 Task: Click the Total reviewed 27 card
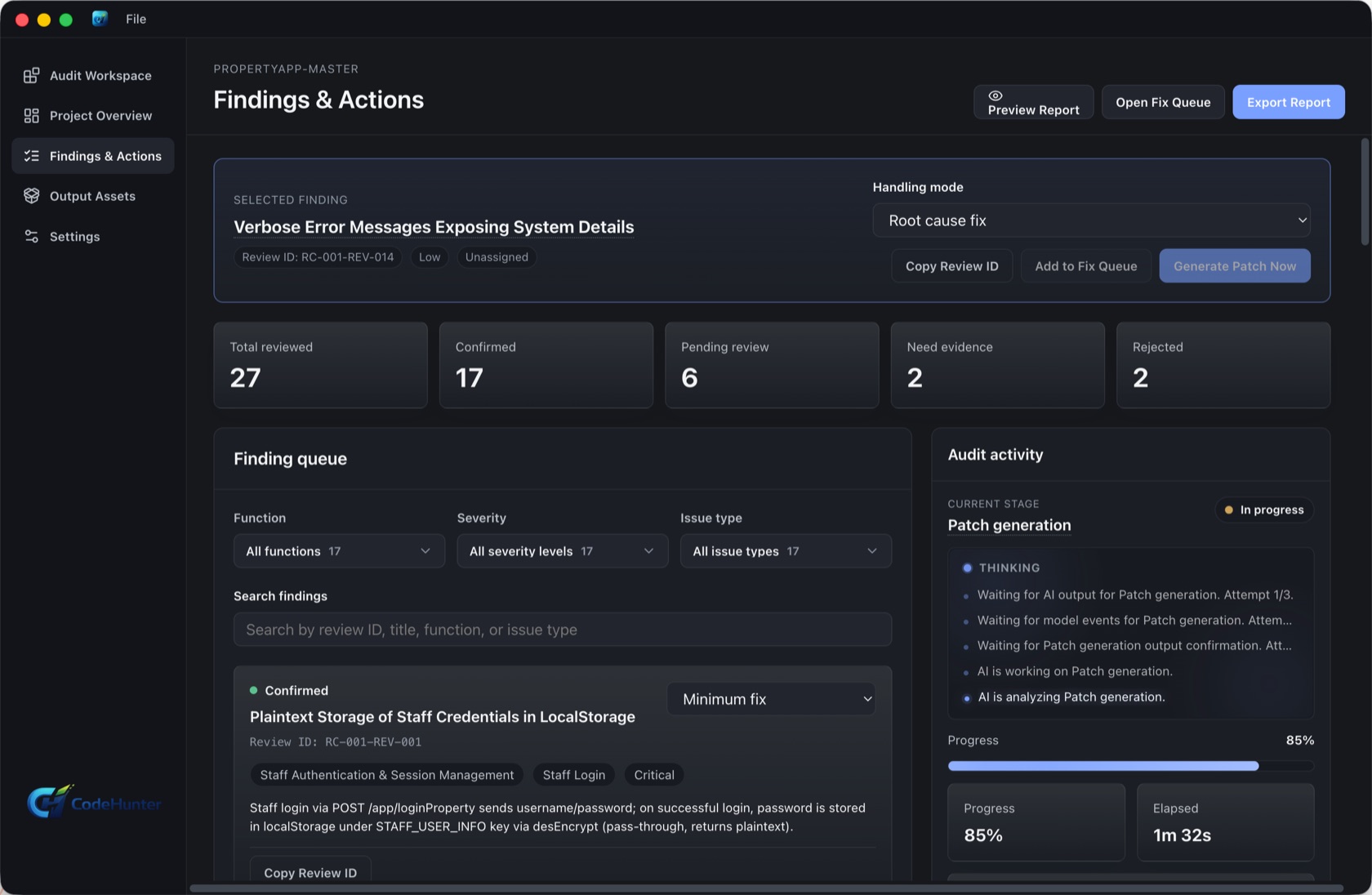[320, 365]
